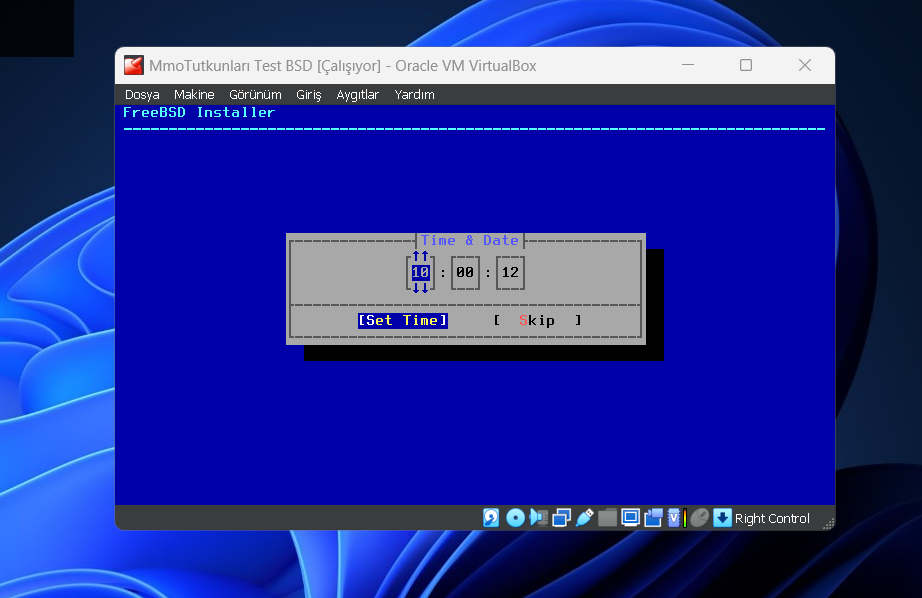922x598 pixels.
Task: Click the optical disc drive status icon
Action: point(515,518)
